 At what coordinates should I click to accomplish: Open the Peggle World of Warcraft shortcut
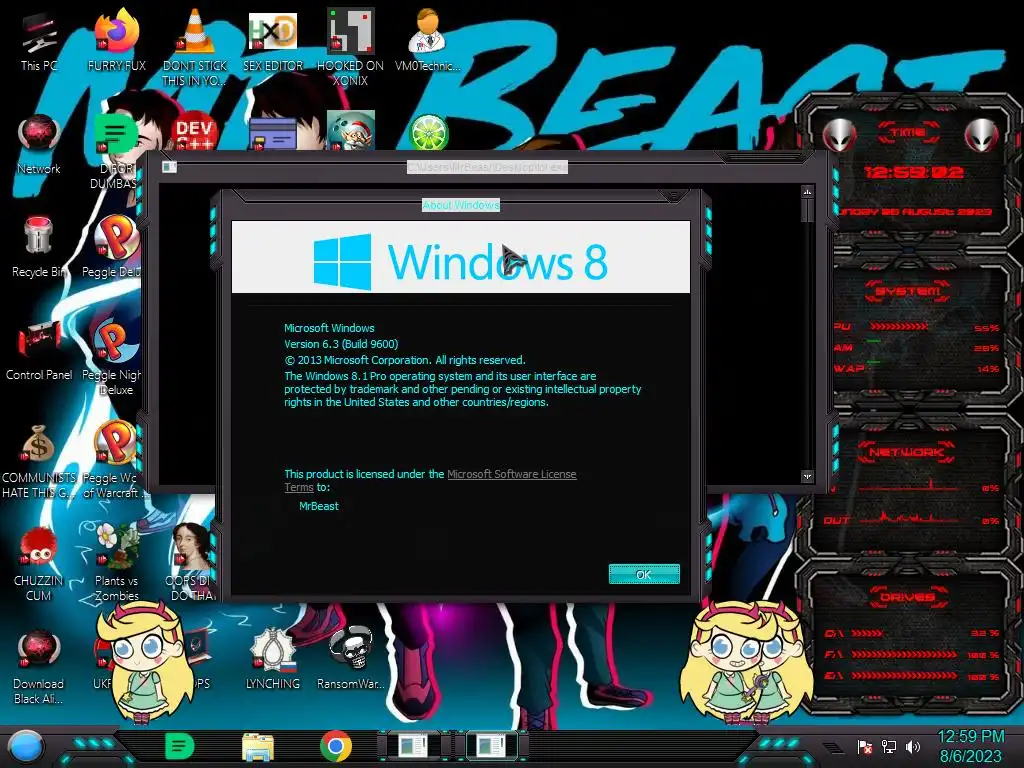tap(116, 461)
